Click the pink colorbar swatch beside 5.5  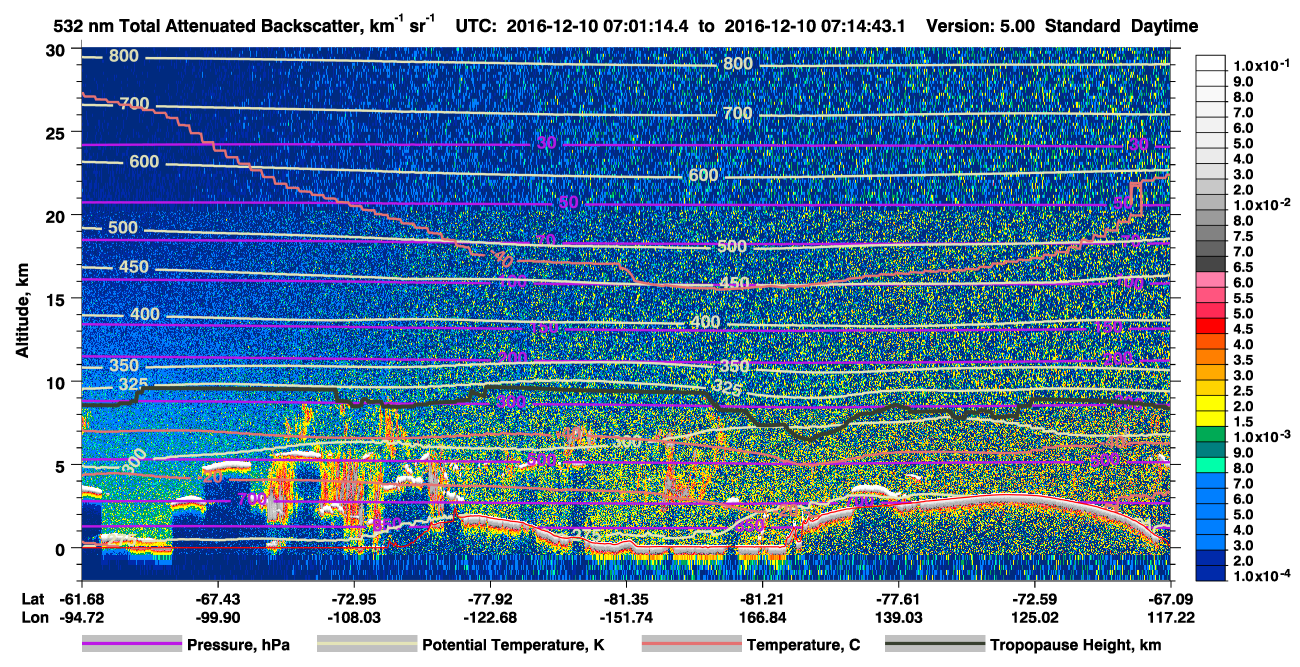tap(1212, 297)
